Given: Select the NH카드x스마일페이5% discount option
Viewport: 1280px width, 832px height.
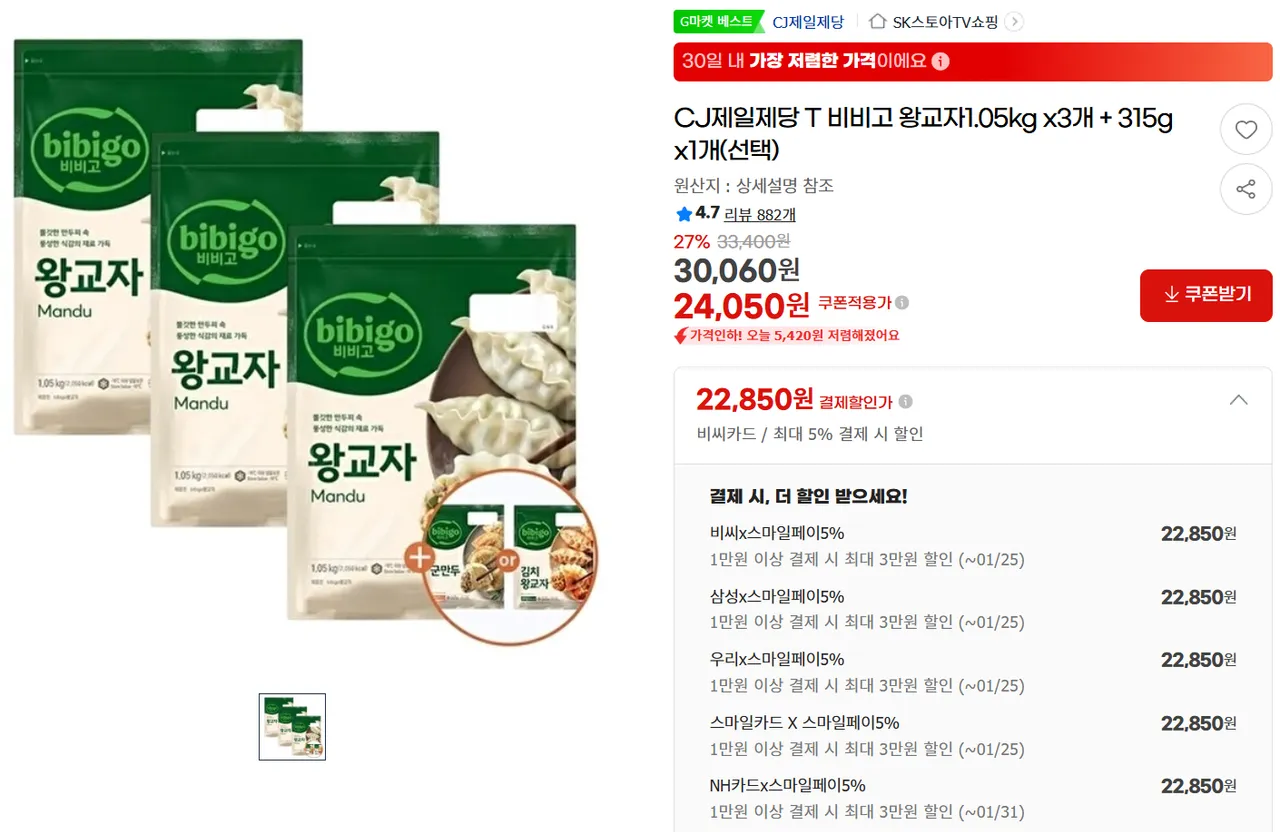Looking at the screenshot, I should pos(973,798).
